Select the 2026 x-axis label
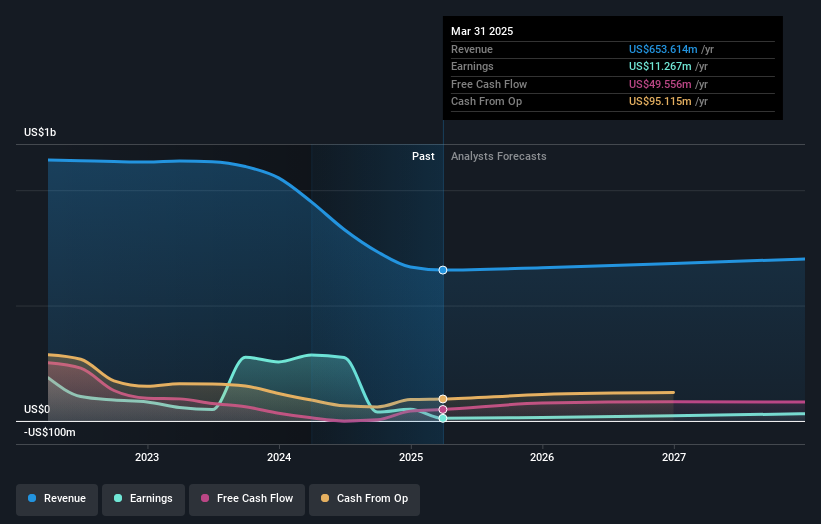This screenshot has height=524, width=821. tap(542, 457)
